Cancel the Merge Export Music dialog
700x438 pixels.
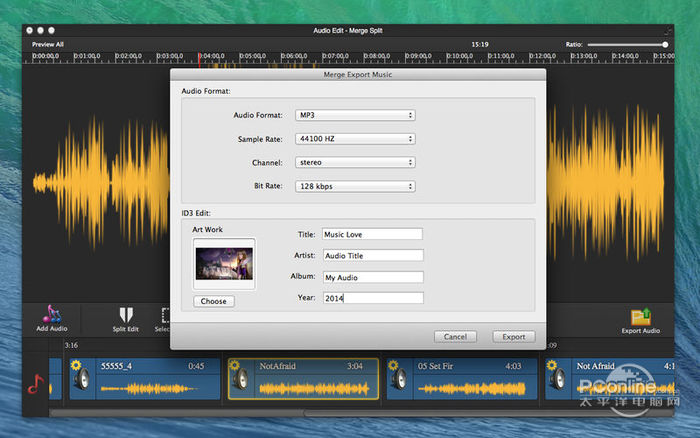pyautogui.click(x=455, y=337)
